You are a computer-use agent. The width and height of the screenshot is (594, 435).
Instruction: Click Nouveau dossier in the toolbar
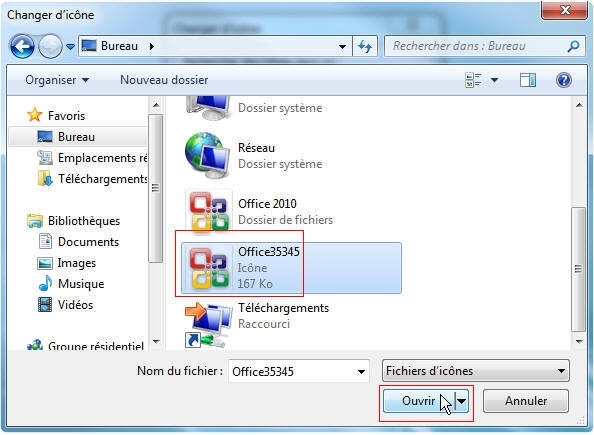tap(164, 80)
